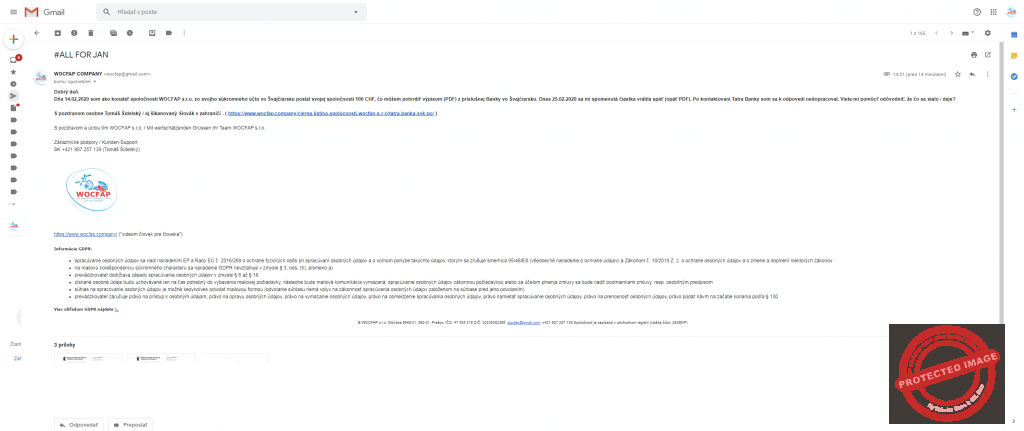Archive this email conversation
The height and width of the screenshot is (431, 1024).
click(x=57, y=33)
